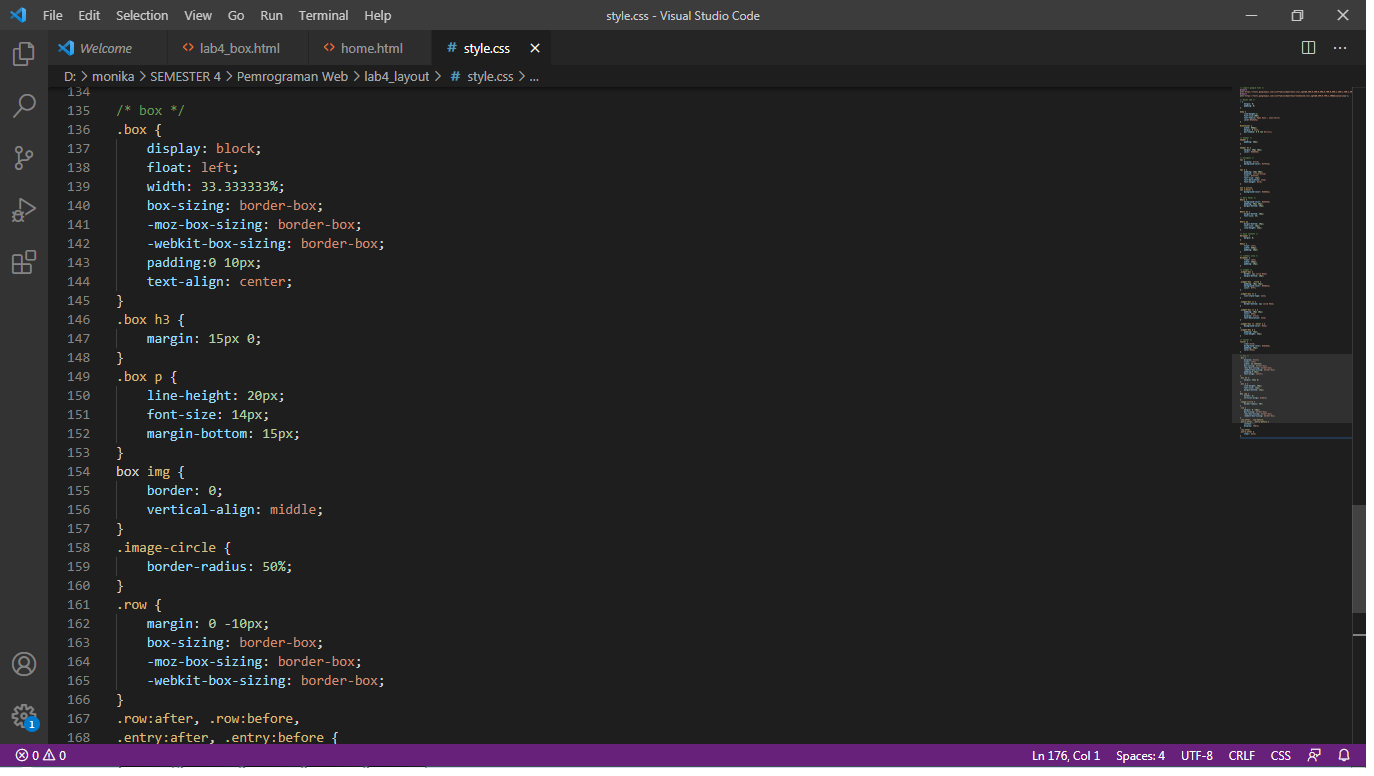The height and width of the screenshot is (776, 1374).
Task: Show errors and warnings problems panel
Action: 41,756
